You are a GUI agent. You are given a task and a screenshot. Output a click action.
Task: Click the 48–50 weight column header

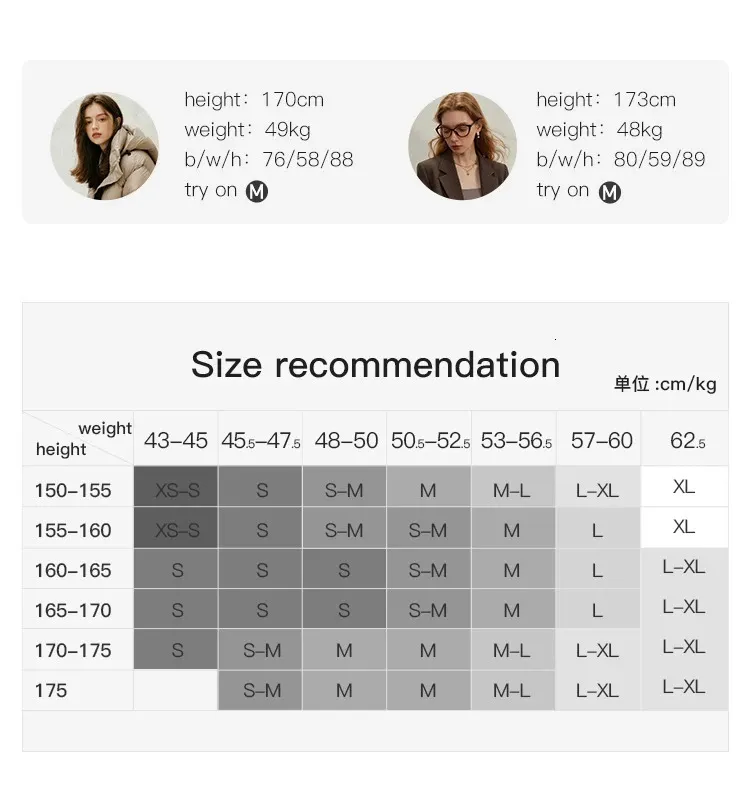point(346,440)
